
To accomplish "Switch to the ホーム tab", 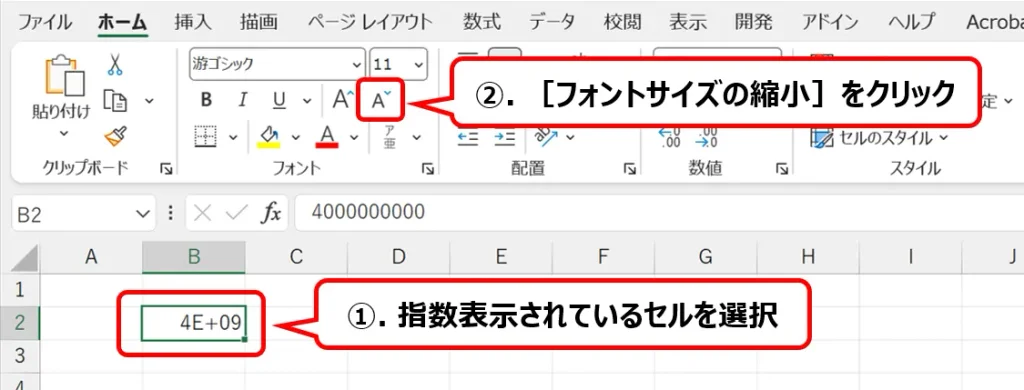I will point(122,22).
